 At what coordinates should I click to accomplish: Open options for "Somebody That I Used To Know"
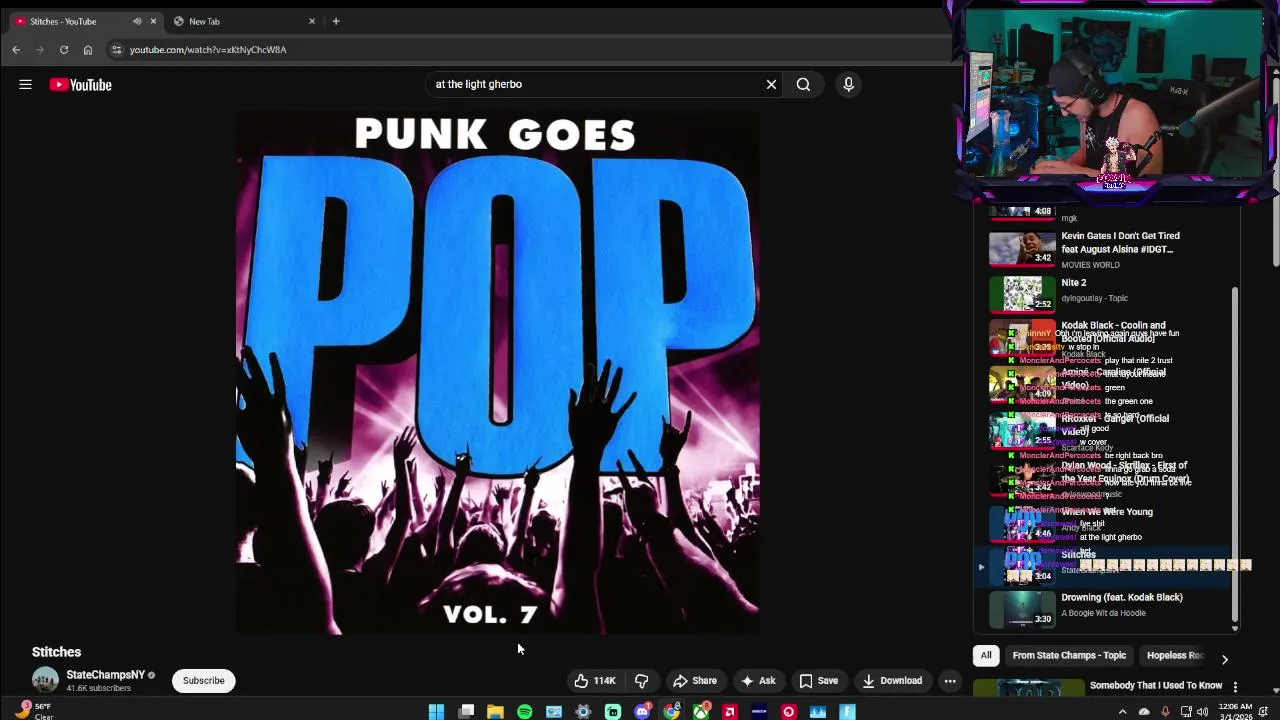1235,687
